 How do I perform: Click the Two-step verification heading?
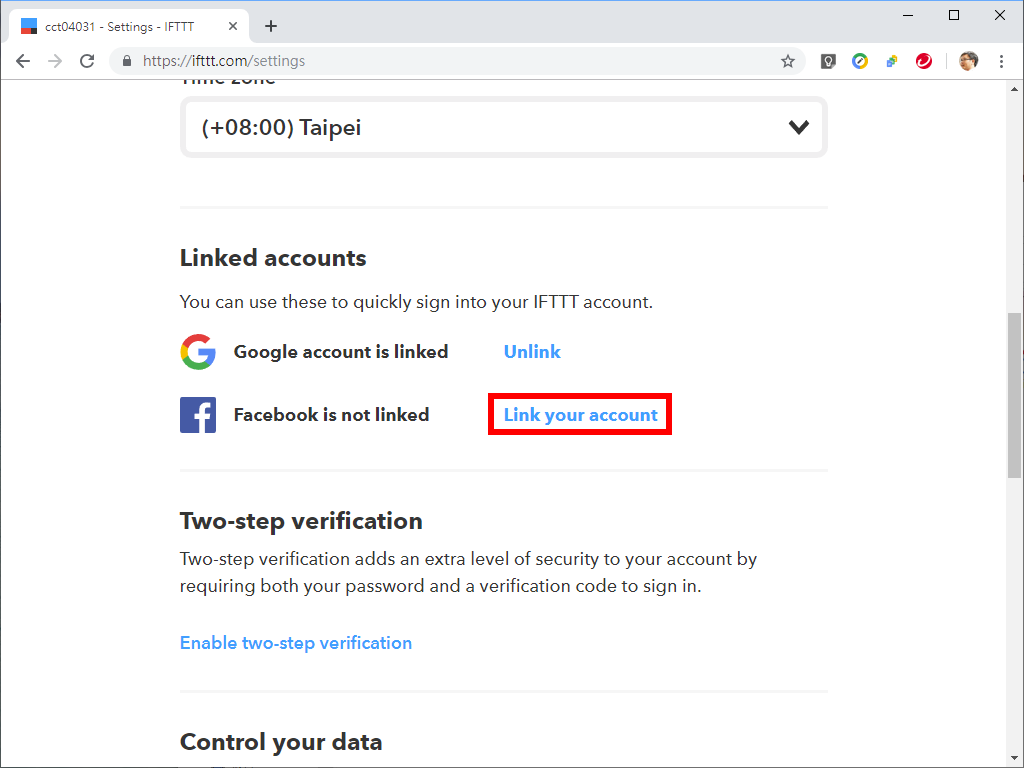point(301,521)
